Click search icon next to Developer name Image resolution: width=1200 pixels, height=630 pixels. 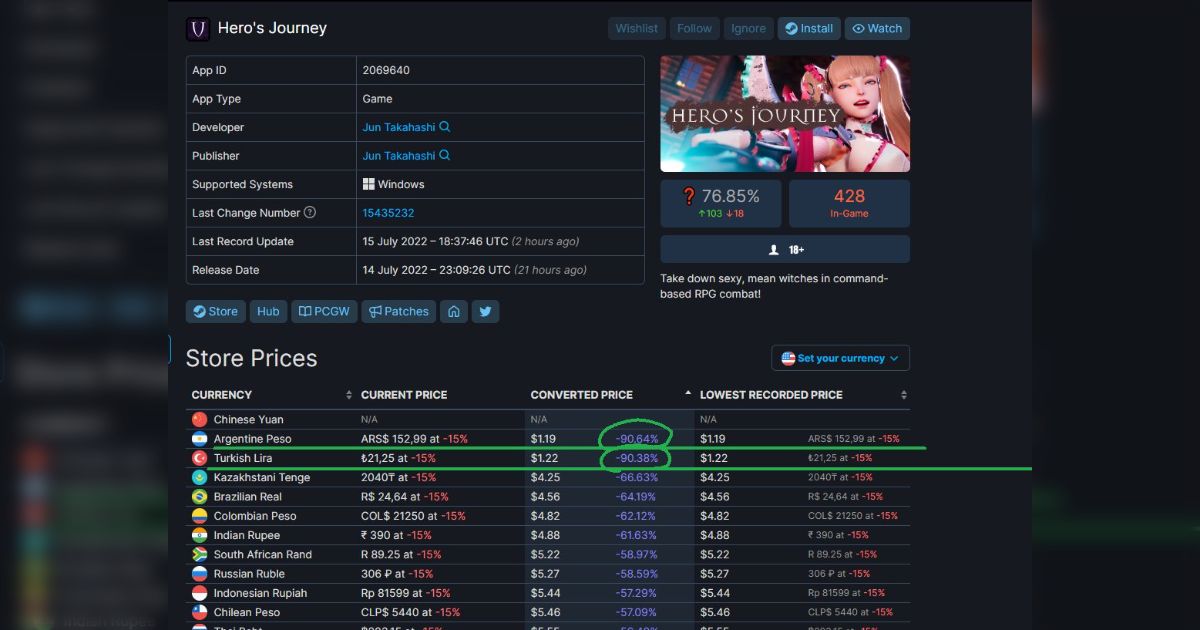(445, 127)
